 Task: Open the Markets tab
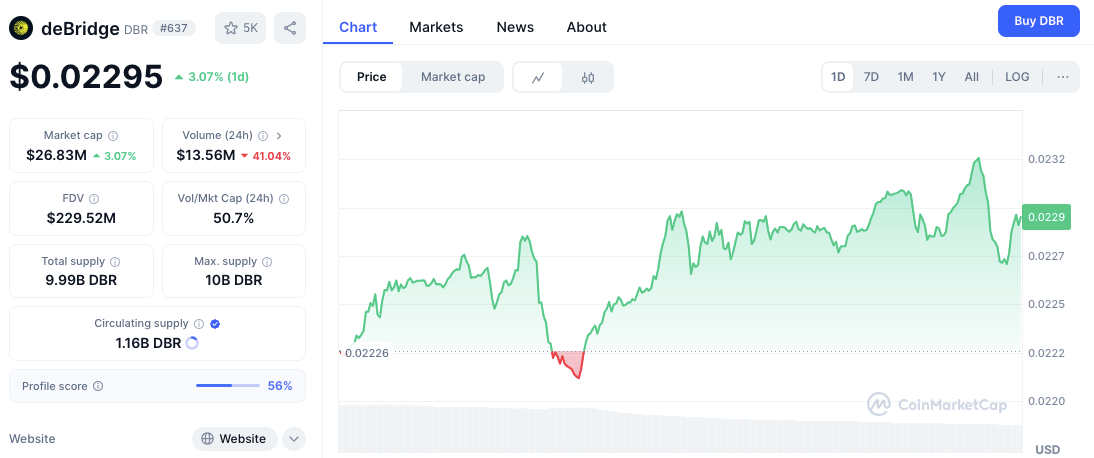pos(436,27)
